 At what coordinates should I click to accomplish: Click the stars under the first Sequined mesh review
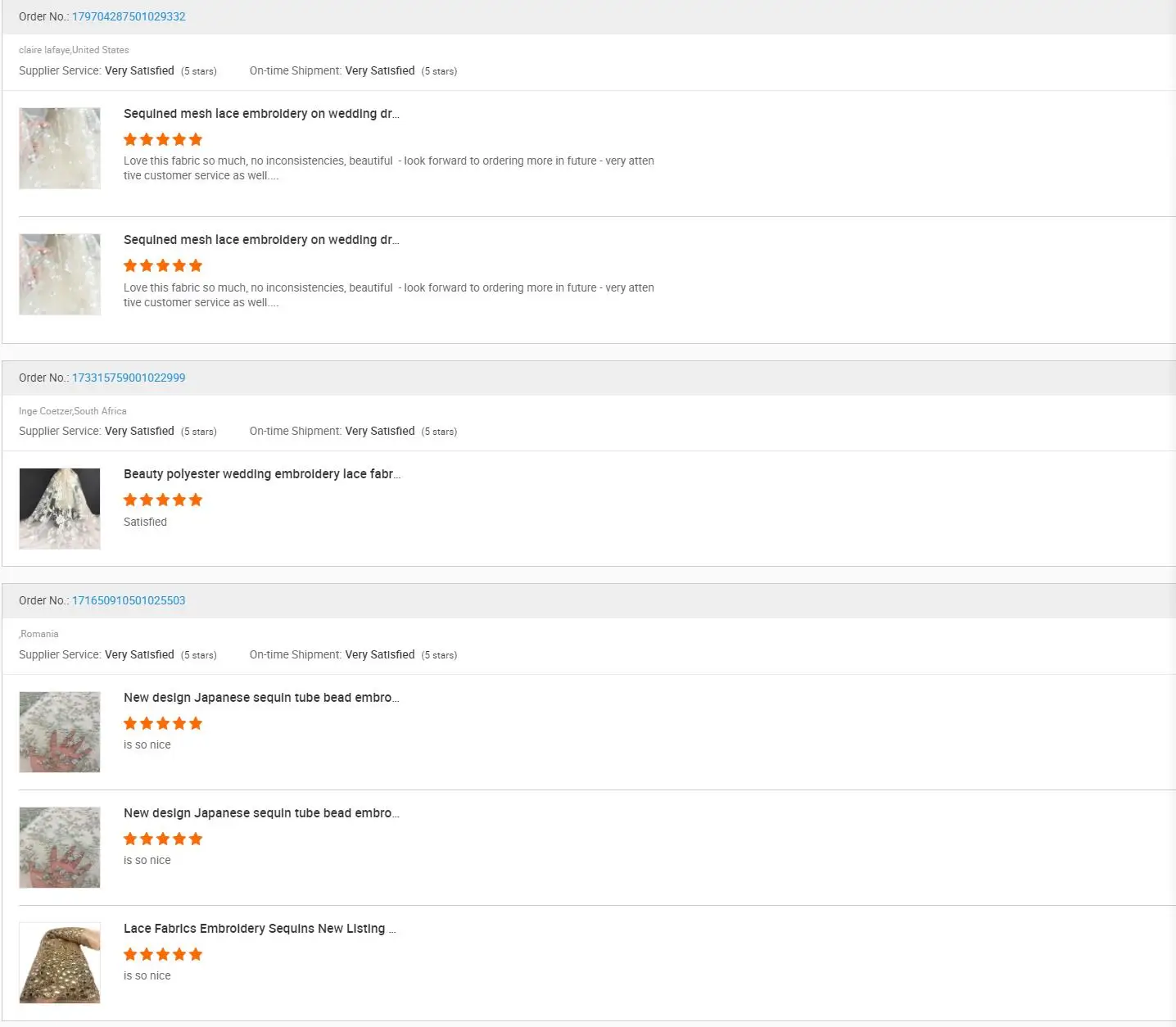tap(163, 140)
